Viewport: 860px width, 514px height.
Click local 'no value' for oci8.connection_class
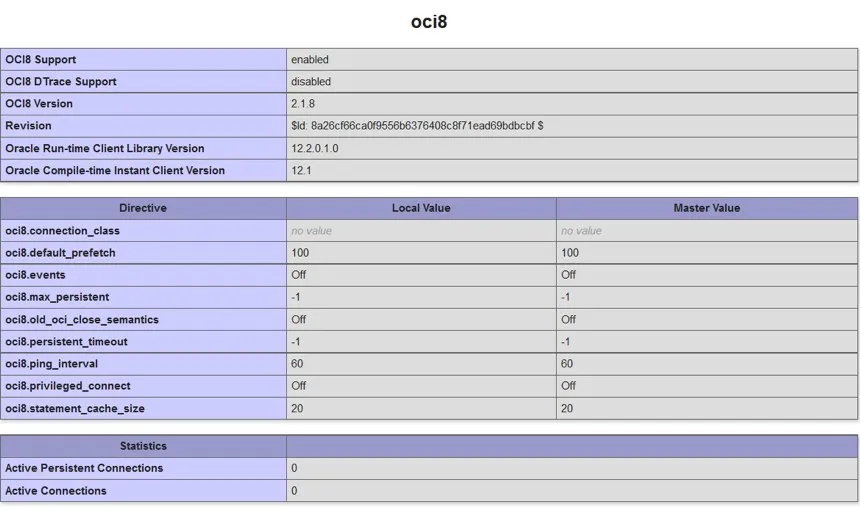click(312, 230)
